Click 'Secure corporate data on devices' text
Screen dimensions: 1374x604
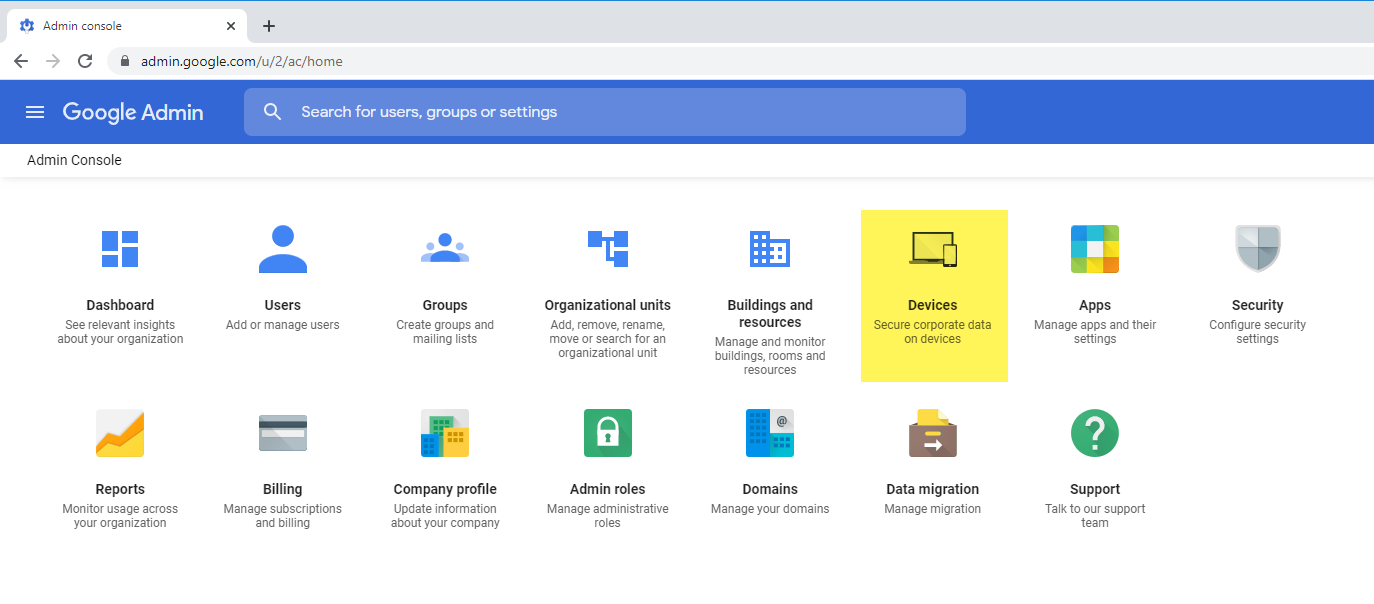933,332
